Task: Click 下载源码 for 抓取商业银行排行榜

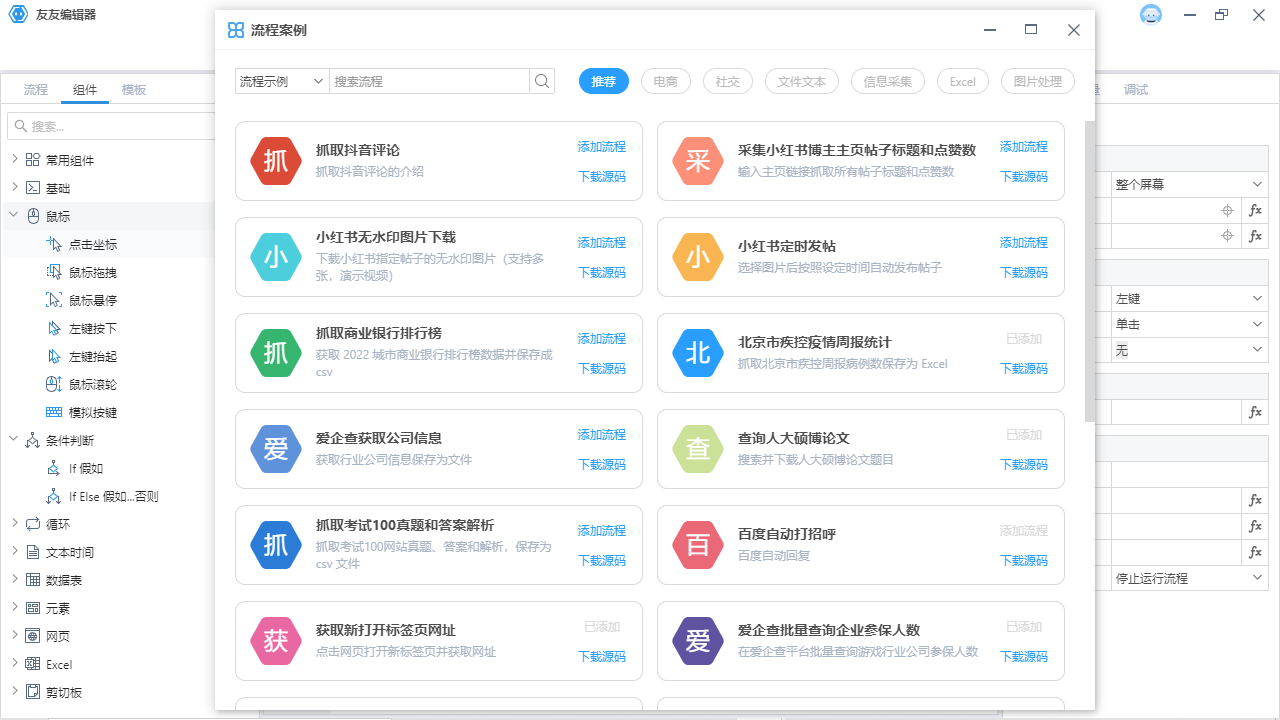Action: [x=601, y=368]
